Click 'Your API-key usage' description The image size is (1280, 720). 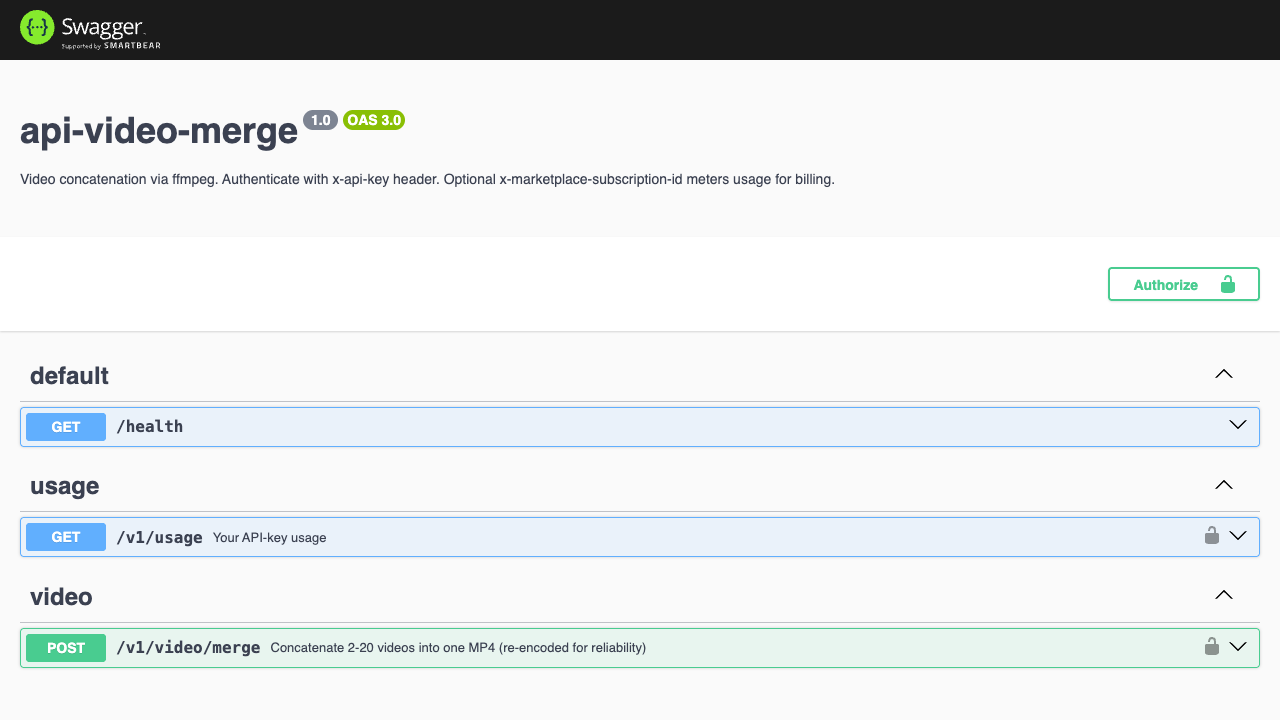tap(270, 538)
